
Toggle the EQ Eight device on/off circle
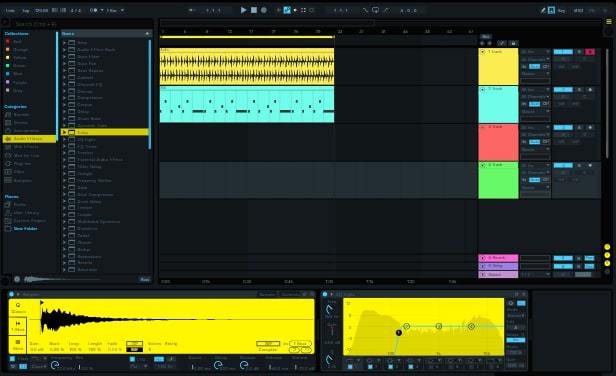(x=325, y=294)
